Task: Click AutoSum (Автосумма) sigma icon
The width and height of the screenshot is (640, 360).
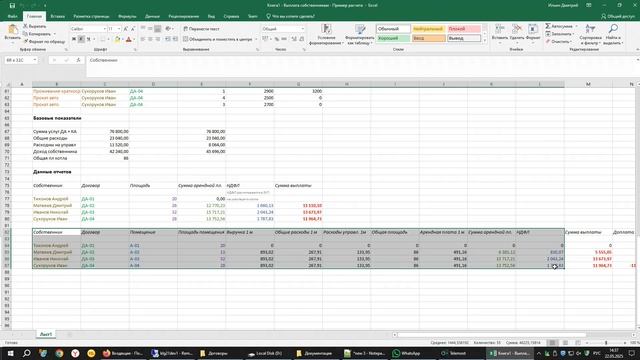Action: (548, 26)
